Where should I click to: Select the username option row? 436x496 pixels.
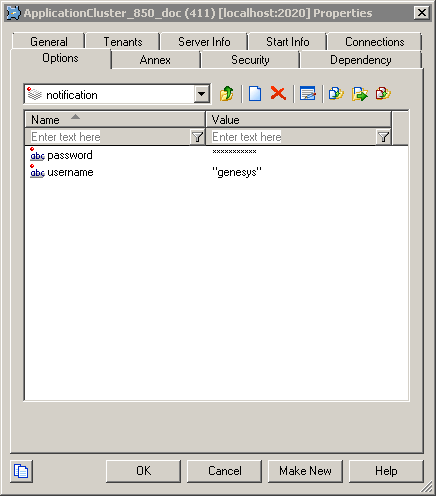216,172
